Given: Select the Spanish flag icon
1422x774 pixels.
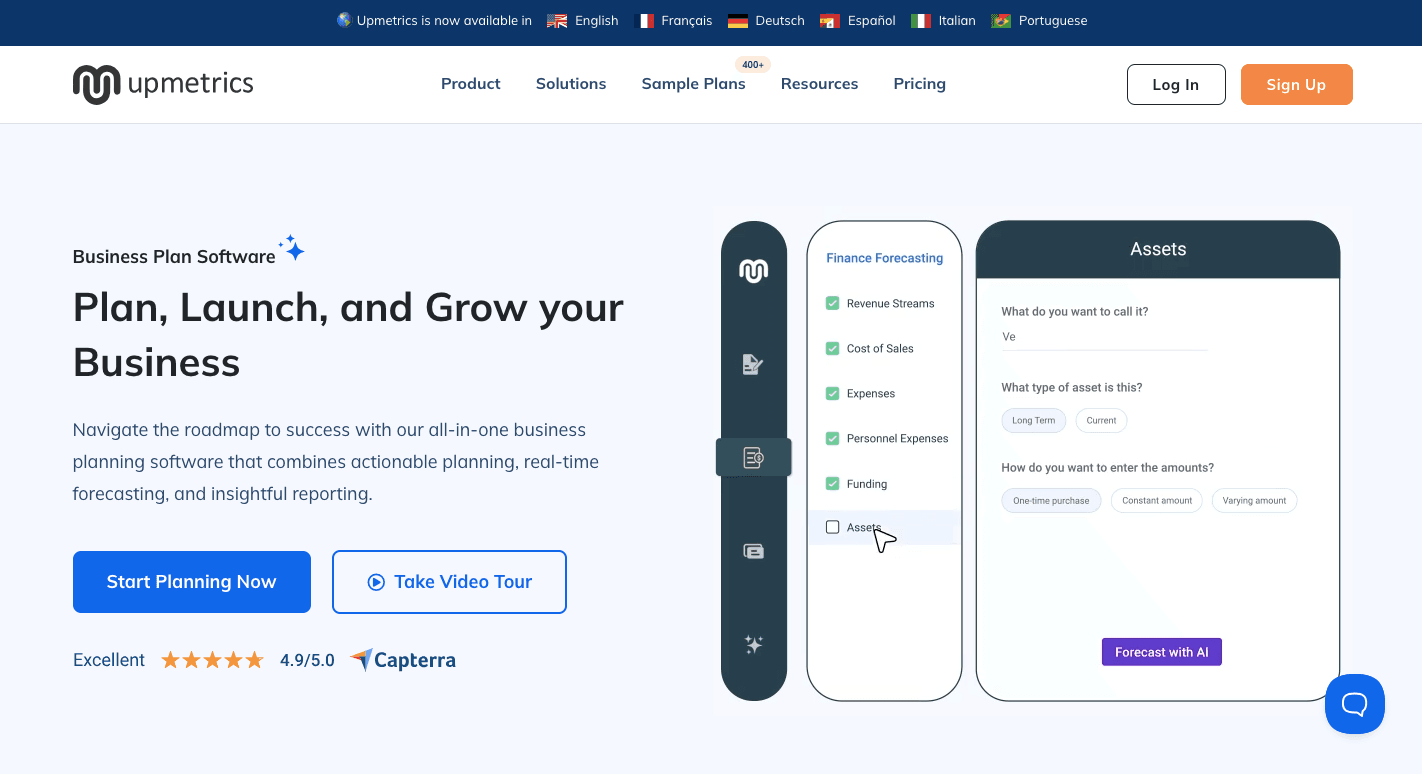Looking at the screenshot, I should (829, 21).
